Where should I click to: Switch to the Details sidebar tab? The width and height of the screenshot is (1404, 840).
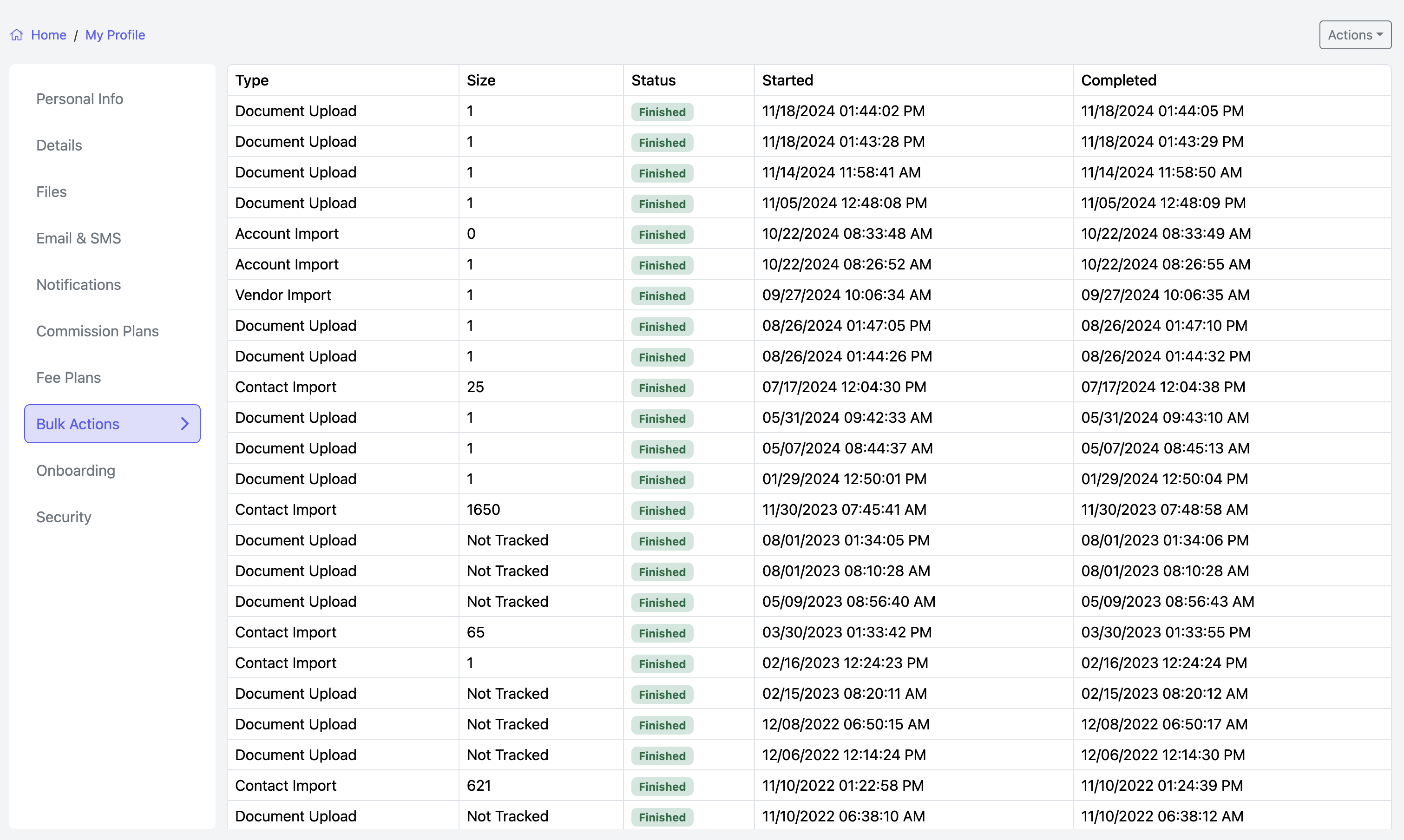pyautogui.click(x=59, y=145)
